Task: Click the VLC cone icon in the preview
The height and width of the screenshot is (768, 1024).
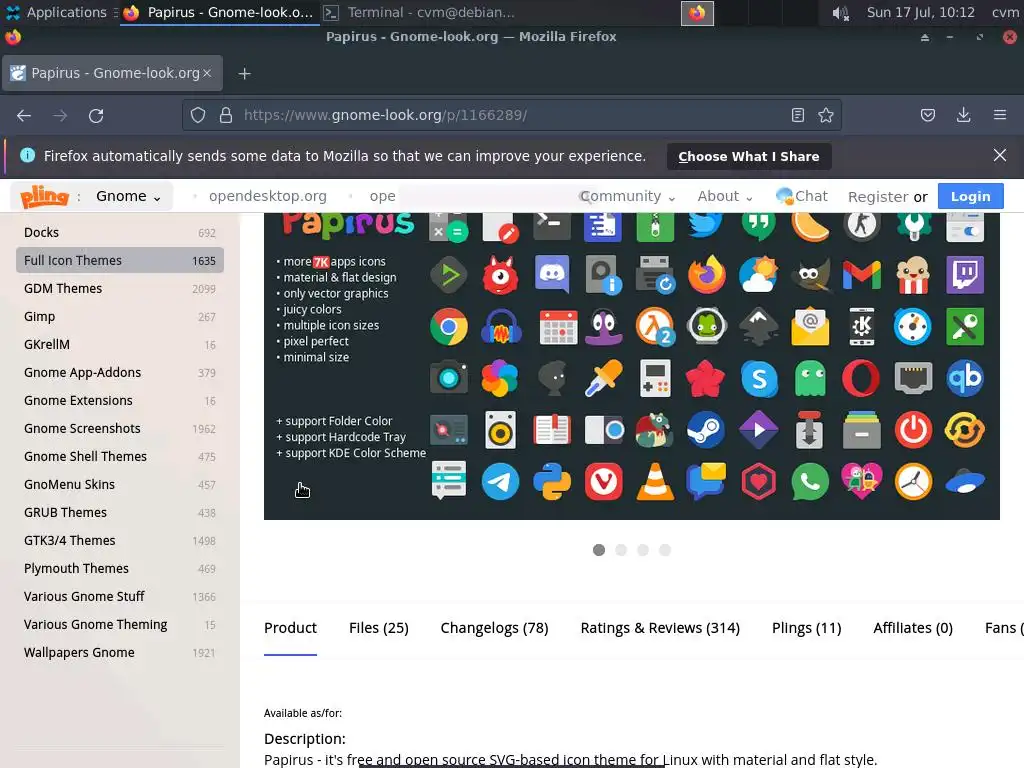Action: tap(655, 482)
